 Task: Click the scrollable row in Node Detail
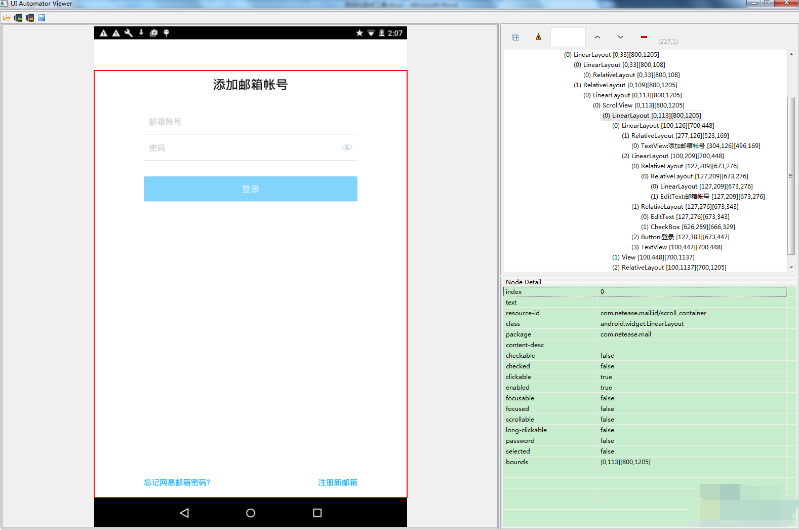click(x=645, y=419)
